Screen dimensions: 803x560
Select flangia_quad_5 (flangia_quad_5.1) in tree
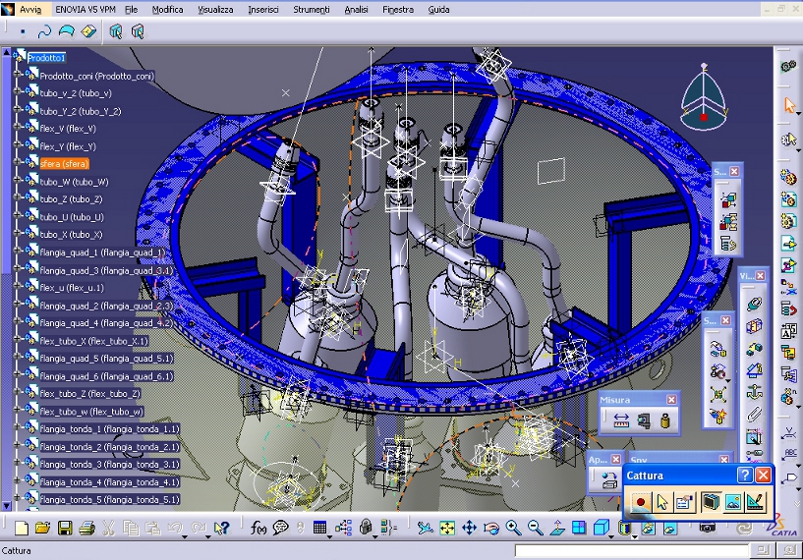pos(106,359)
